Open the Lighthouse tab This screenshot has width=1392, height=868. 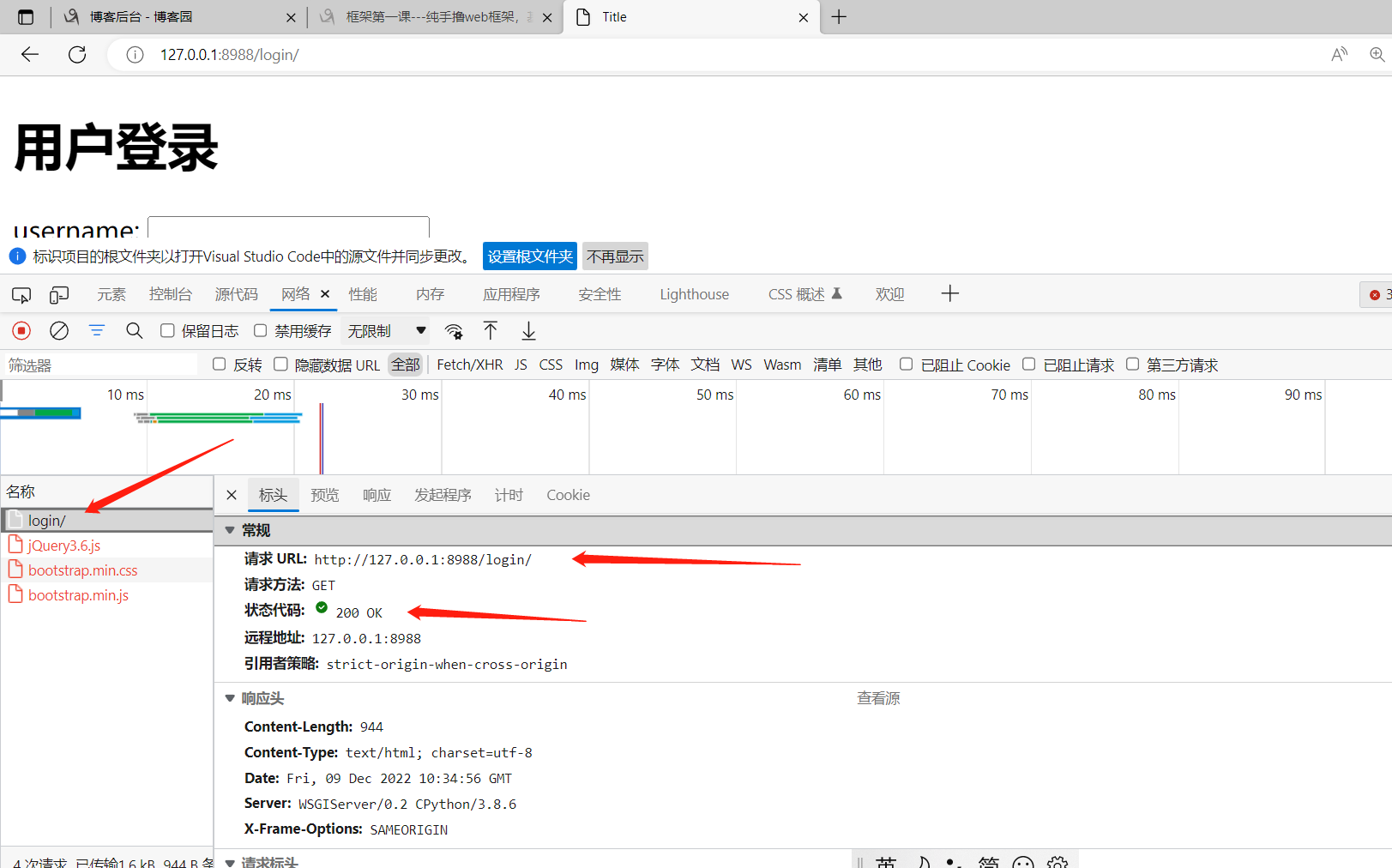coord(695,295)
